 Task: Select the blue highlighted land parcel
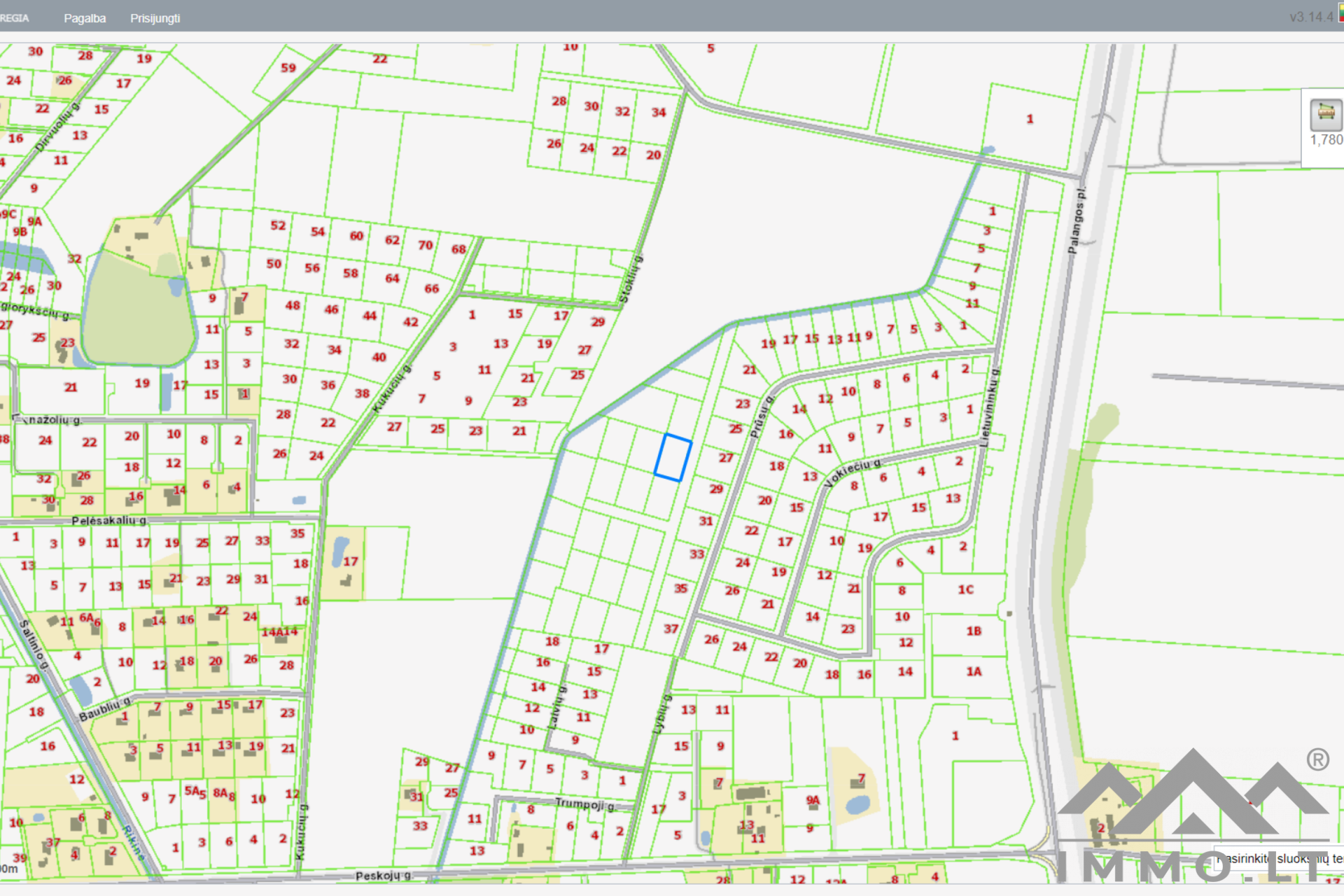coord(673,457)
